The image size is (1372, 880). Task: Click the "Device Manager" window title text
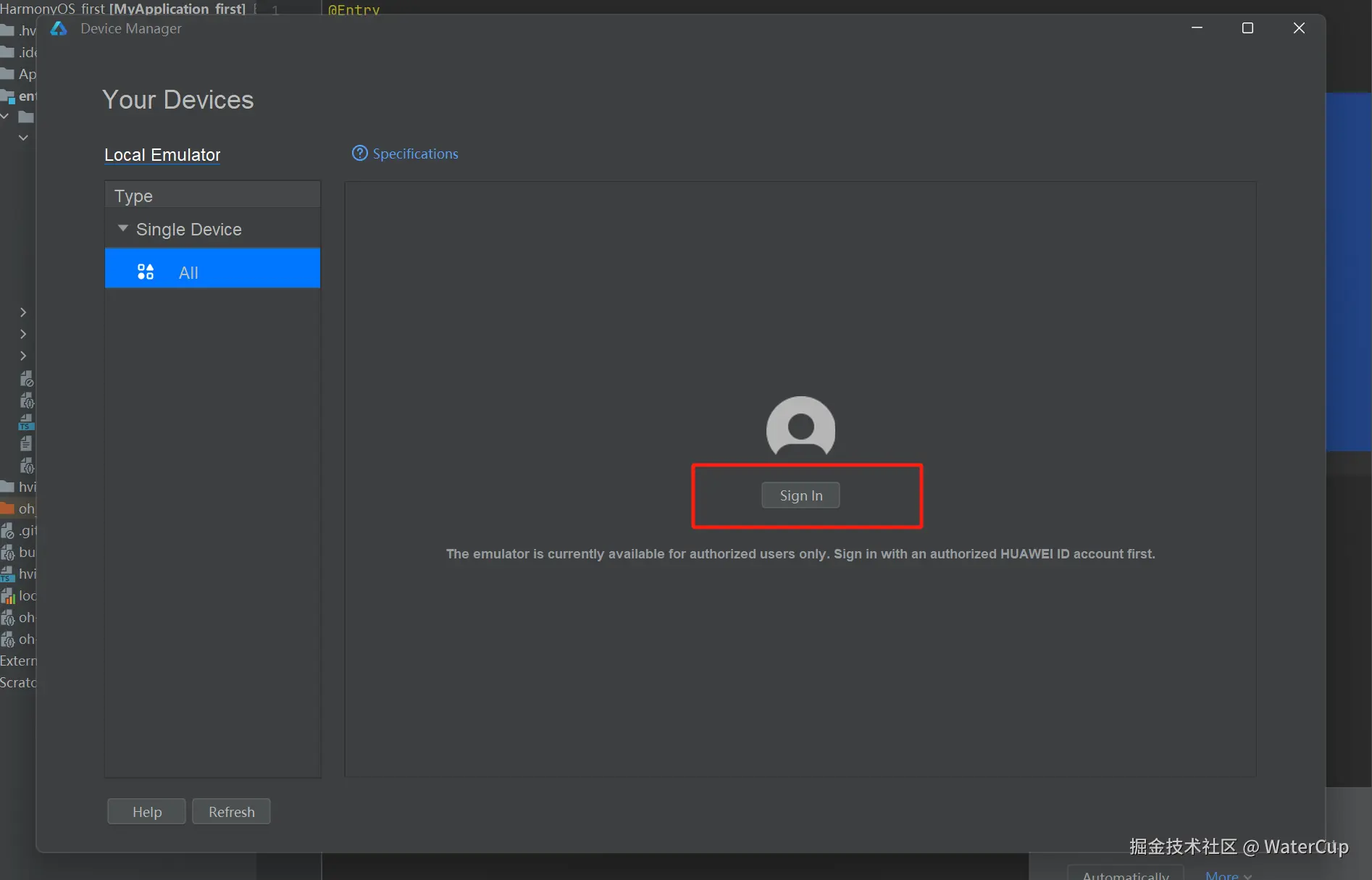(x=131, y=28)
